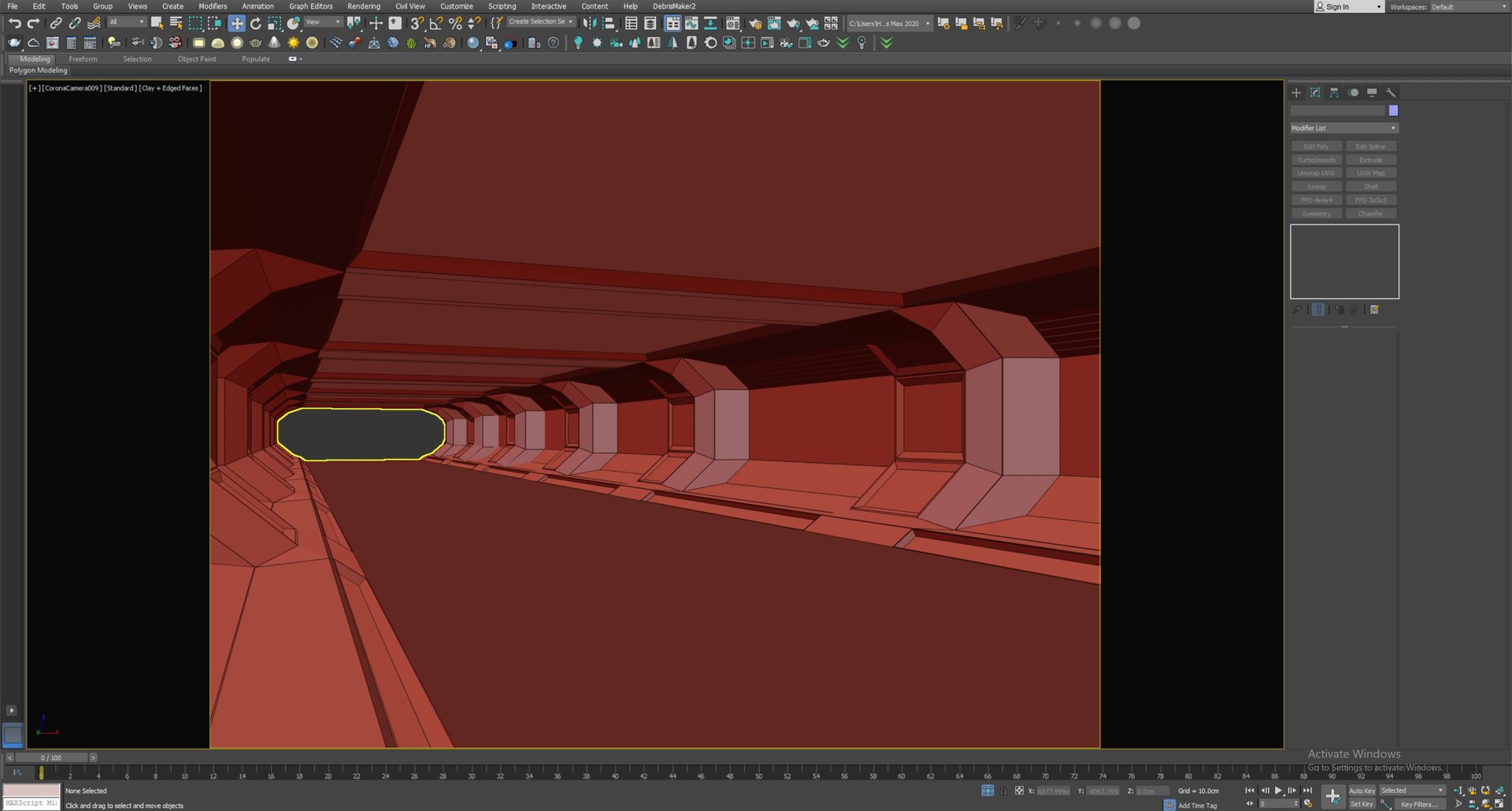The height and width of the screenshot is (811, 1512).
Task: Switch to the Freeform ribbon tab
Action: [83, 59]
